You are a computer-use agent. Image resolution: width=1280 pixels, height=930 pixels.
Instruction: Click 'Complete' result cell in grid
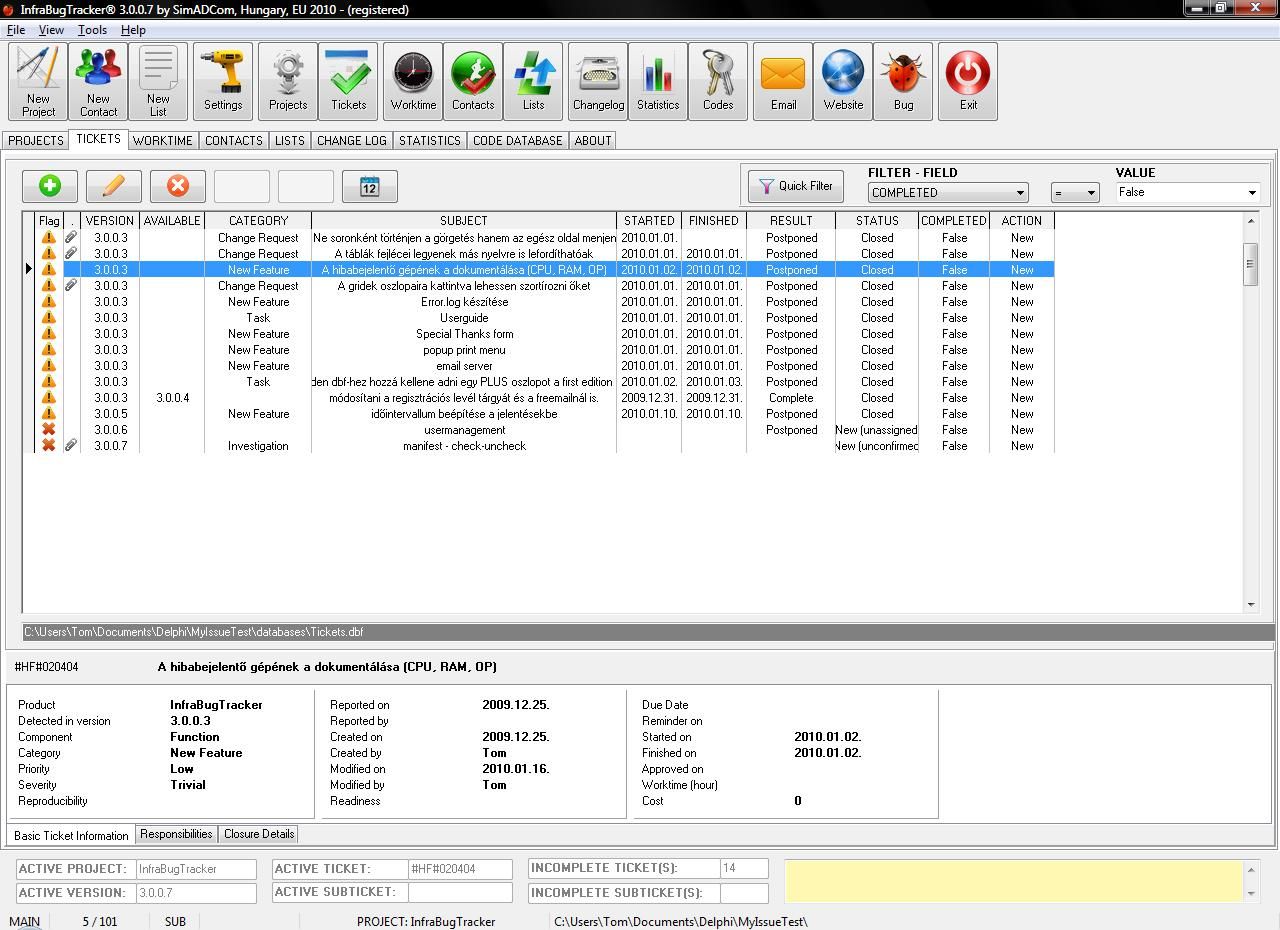(x=791, y=398)
